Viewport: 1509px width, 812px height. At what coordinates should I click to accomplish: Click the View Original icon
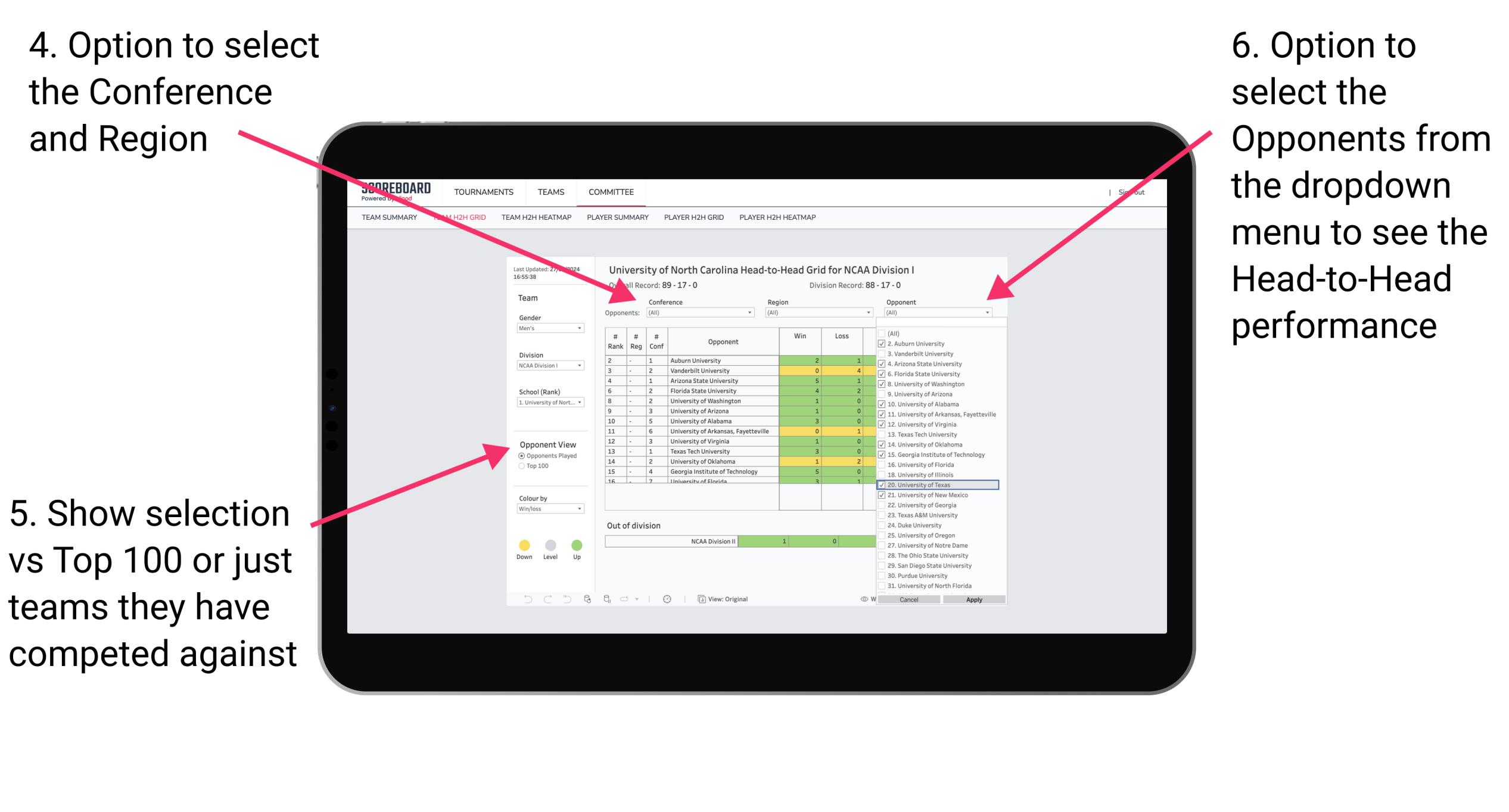coord(700,599)
